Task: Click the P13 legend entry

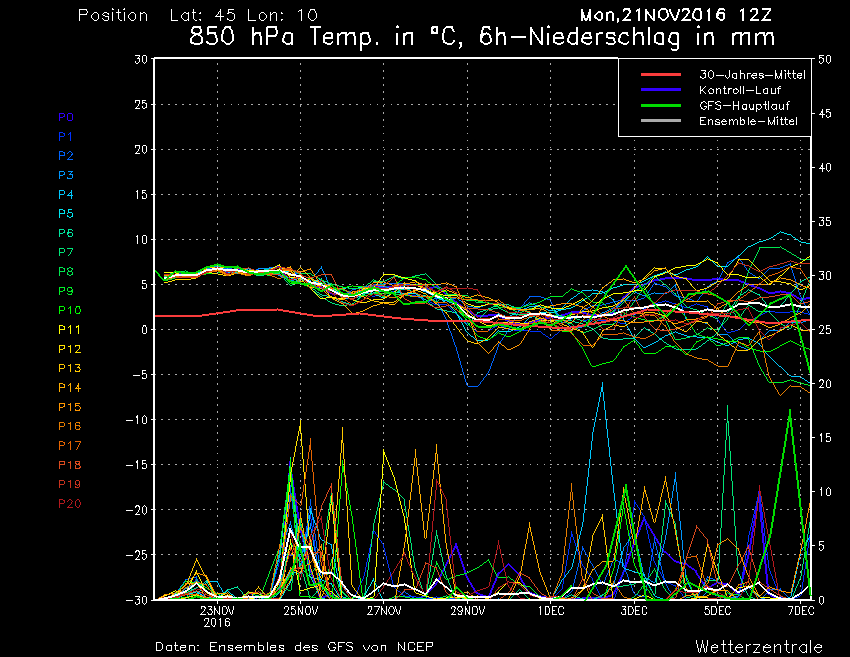Action: [69, 368]
